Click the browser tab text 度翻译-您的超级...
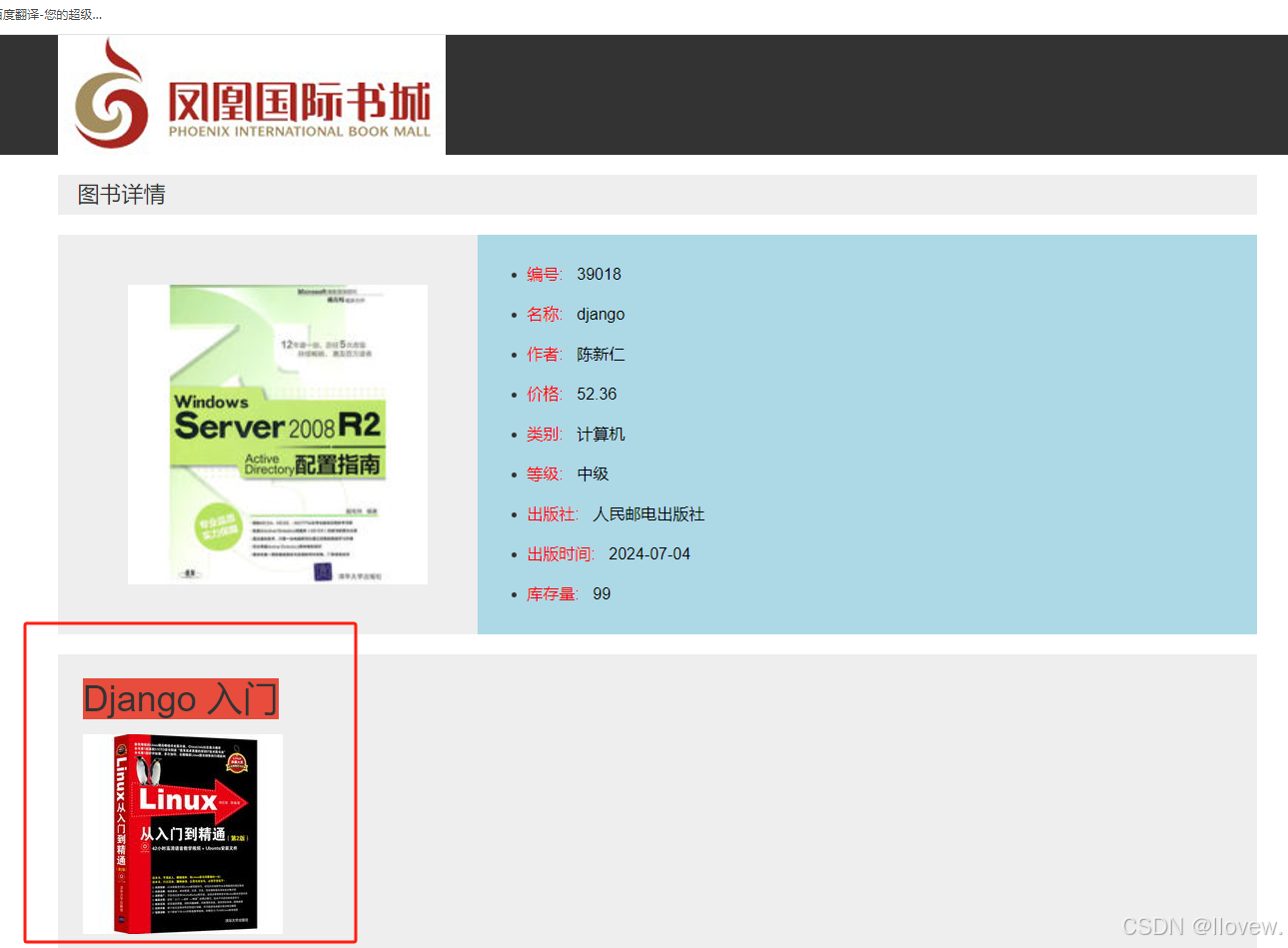Image resolution: width=1288 pixels, height=948 pixels. coord(50,14)
